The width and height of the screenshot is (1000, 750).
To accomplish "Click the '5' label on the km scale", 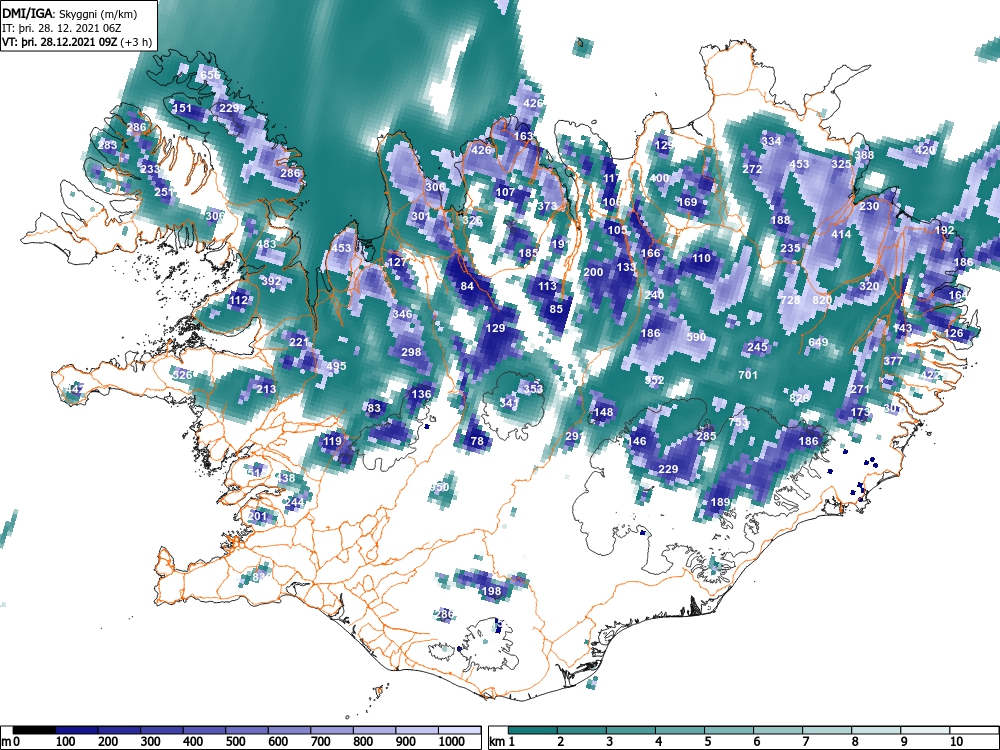I will pos(707,741).
